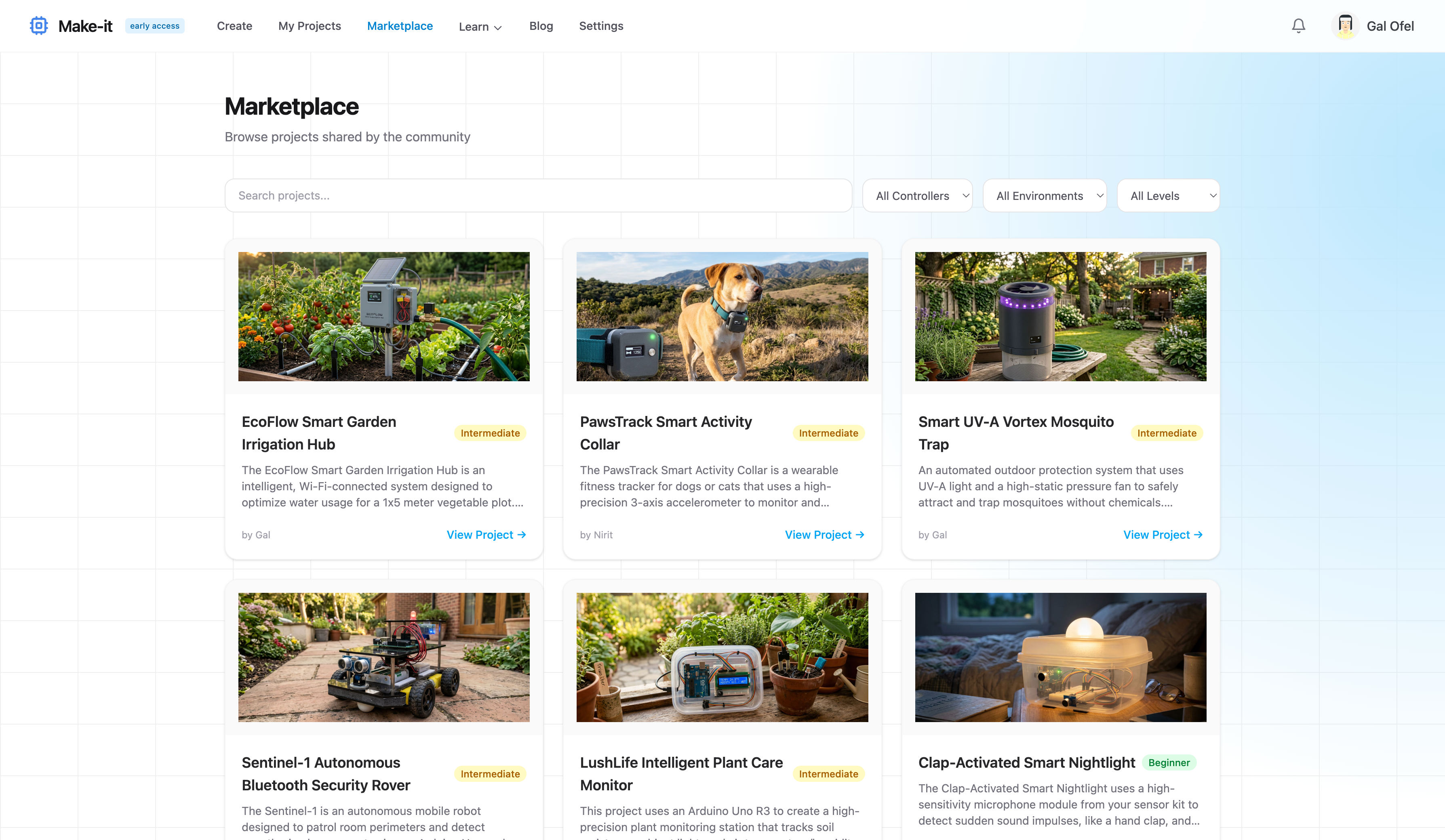Open My Projects in the nav
This screenshot has height=840, width=1445.
pyautogui.click(x=310, y=26)
